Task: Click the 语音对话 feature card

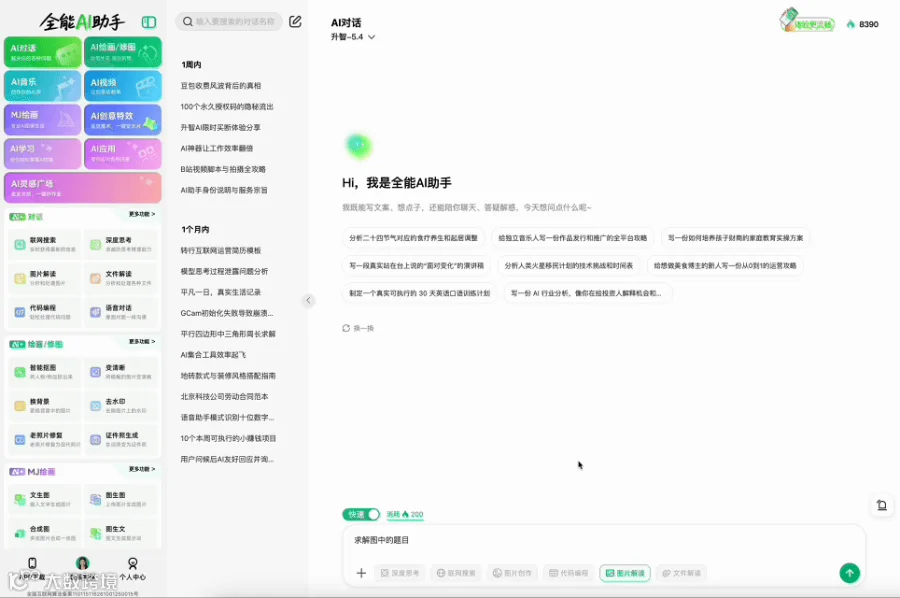Action: click(x=121, y=312)
